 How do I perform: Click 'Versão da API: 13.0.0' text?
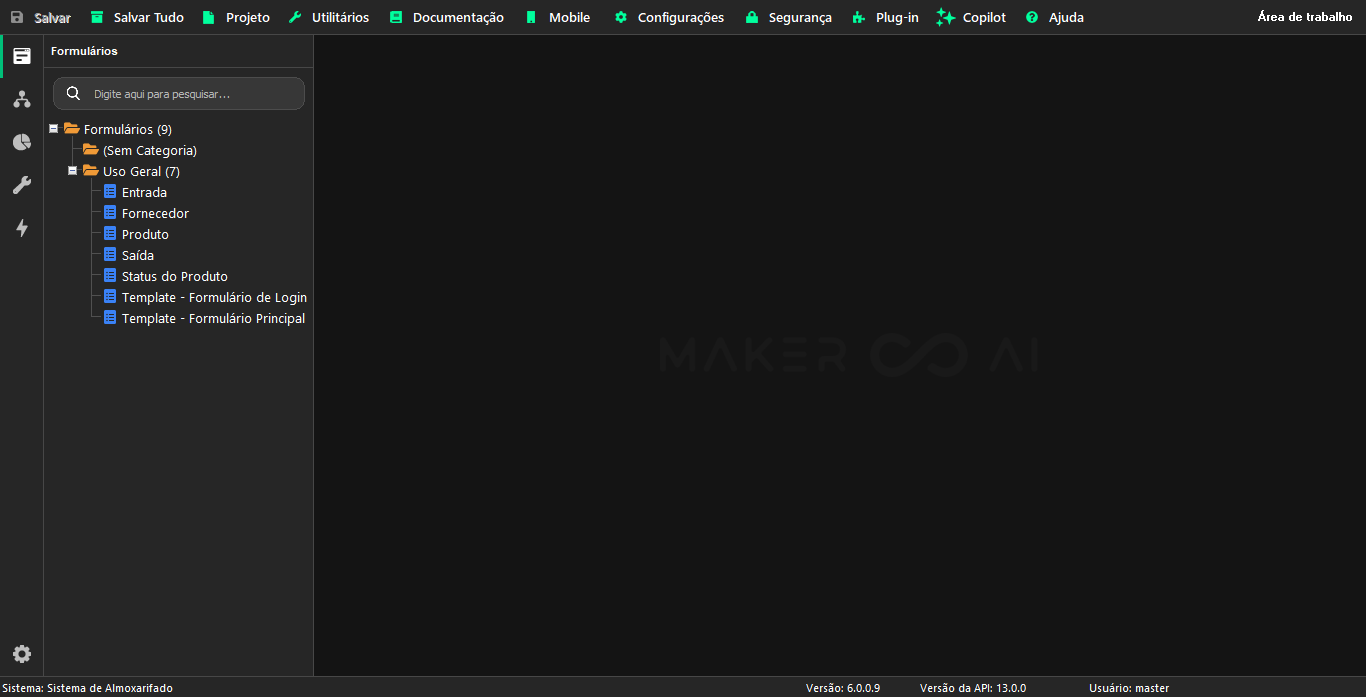coord(973,688)
